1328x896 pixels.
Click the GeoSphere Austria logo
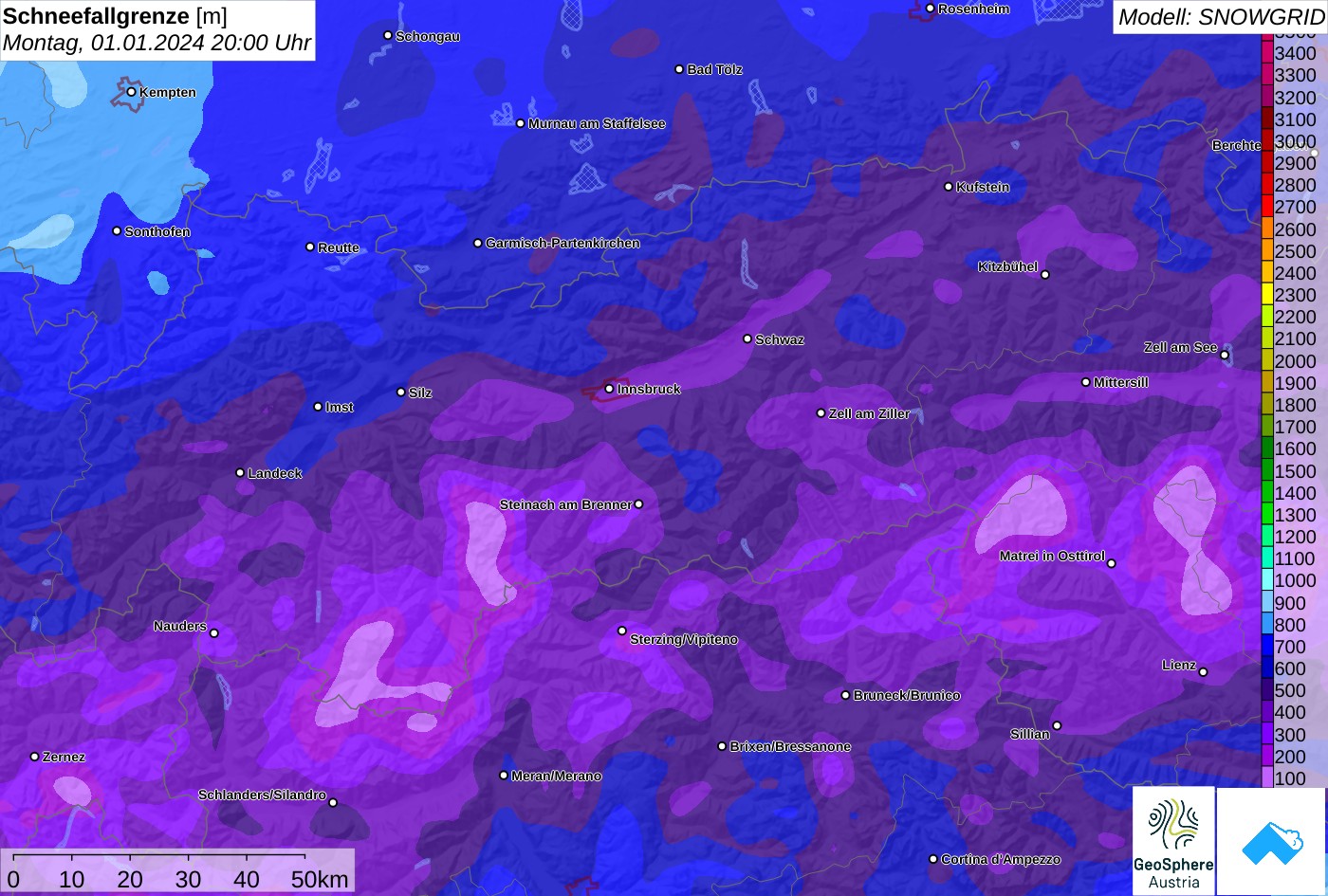(1173, 841)
